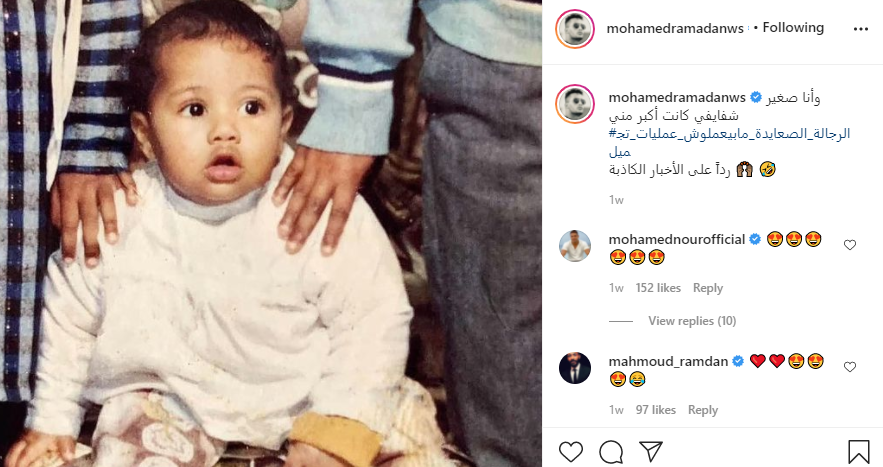Reply to mohamednourofficial's comment

click(x=708, y=288)
